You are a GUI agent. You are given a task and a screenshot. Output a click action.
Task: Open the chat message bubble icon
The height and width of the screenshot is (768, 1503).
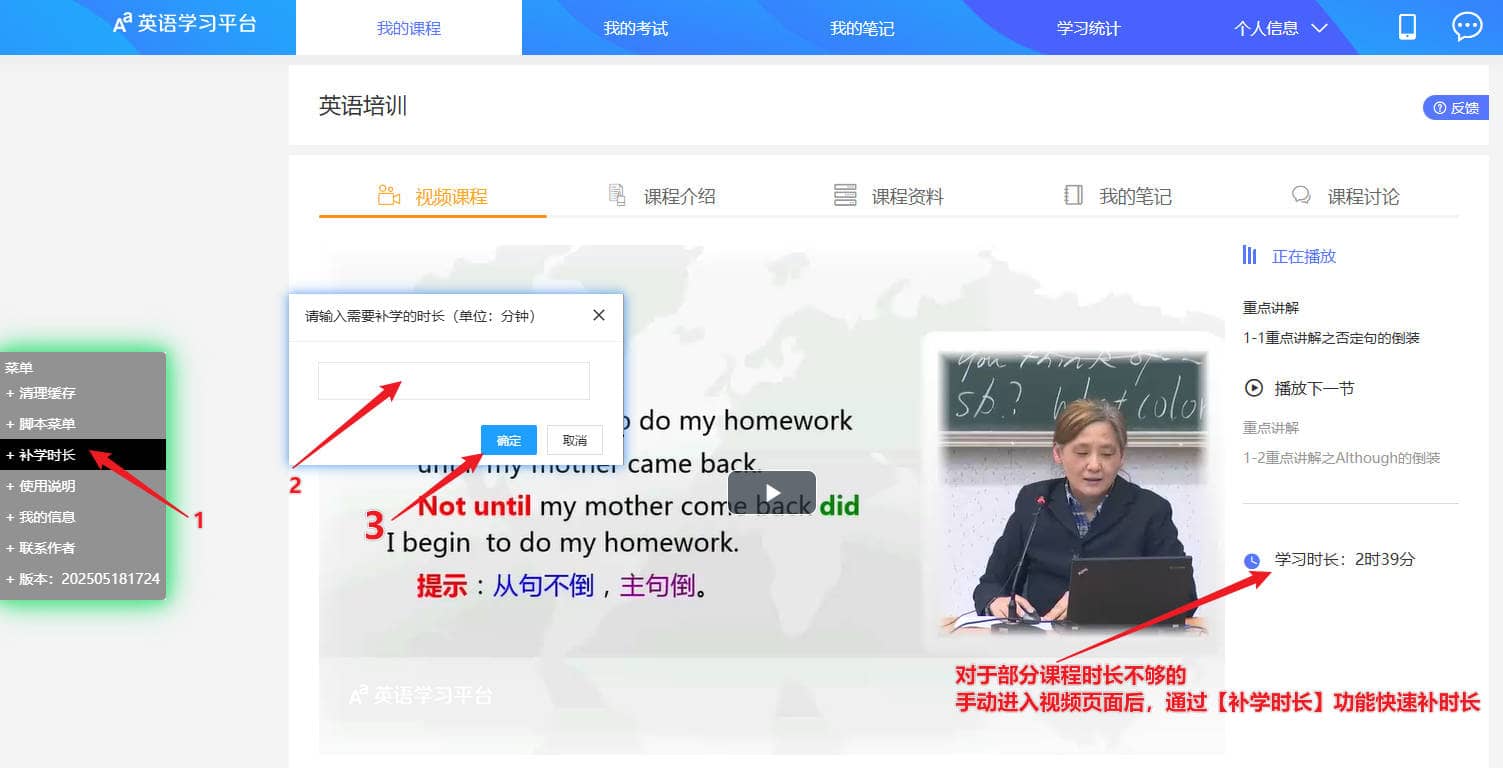tap(1466, 27)
